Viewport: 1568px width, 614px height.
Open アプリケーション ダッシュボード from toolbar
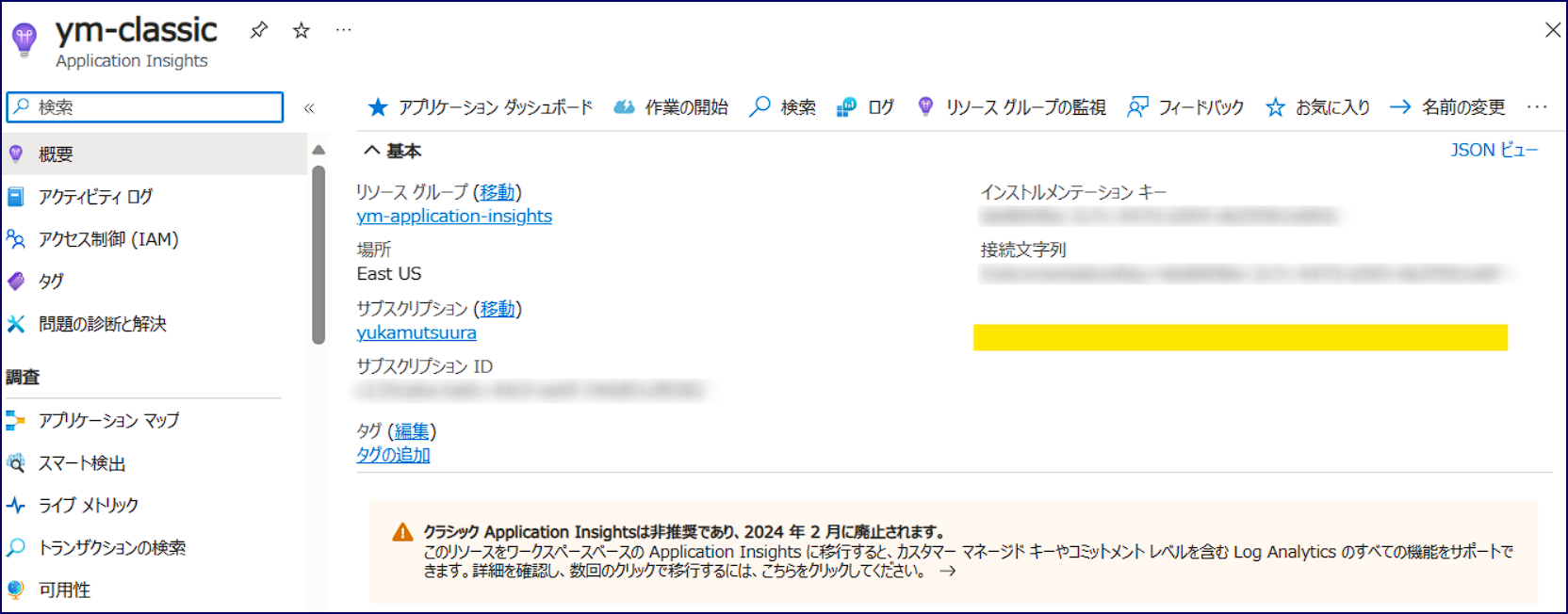(481, 107)
